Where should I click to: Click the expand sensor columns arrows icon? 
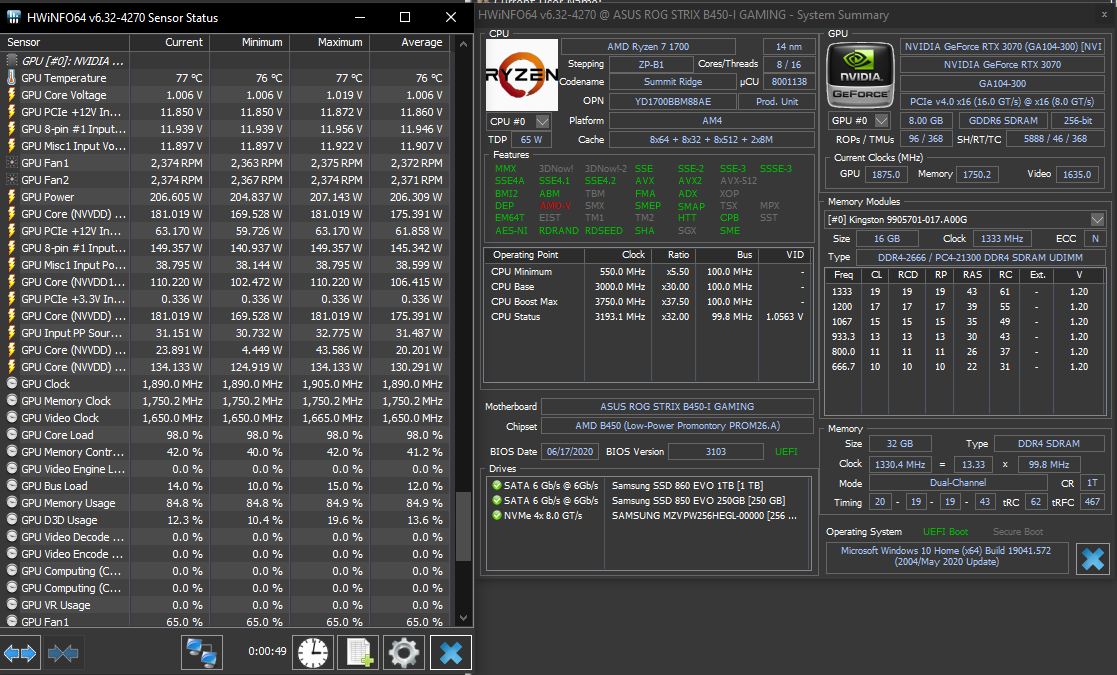pos(20,653)
